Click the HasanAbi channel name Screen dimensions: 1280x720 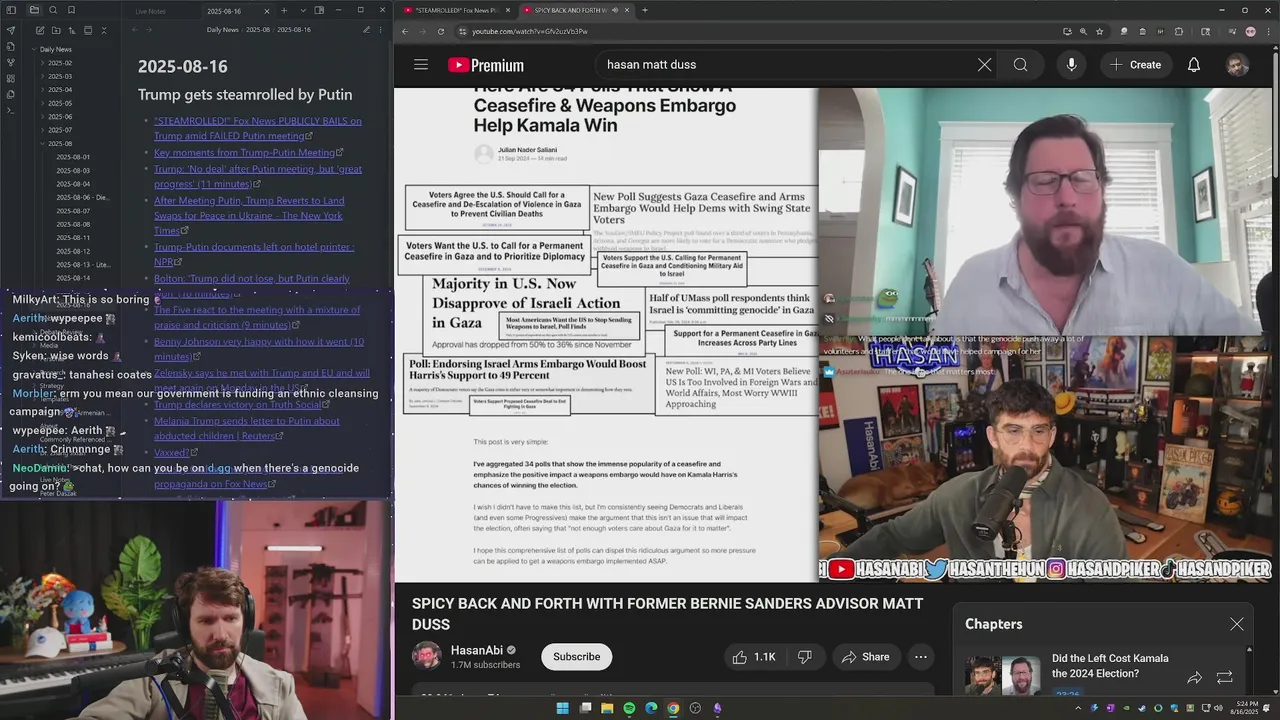pos(475,650)
